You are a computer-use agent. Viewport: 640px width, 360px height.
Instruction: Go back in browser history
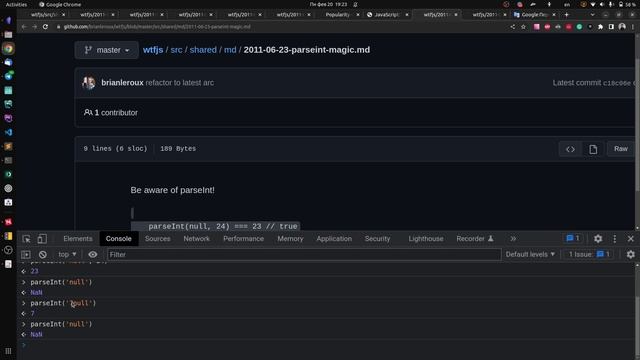tap(24, 27)
